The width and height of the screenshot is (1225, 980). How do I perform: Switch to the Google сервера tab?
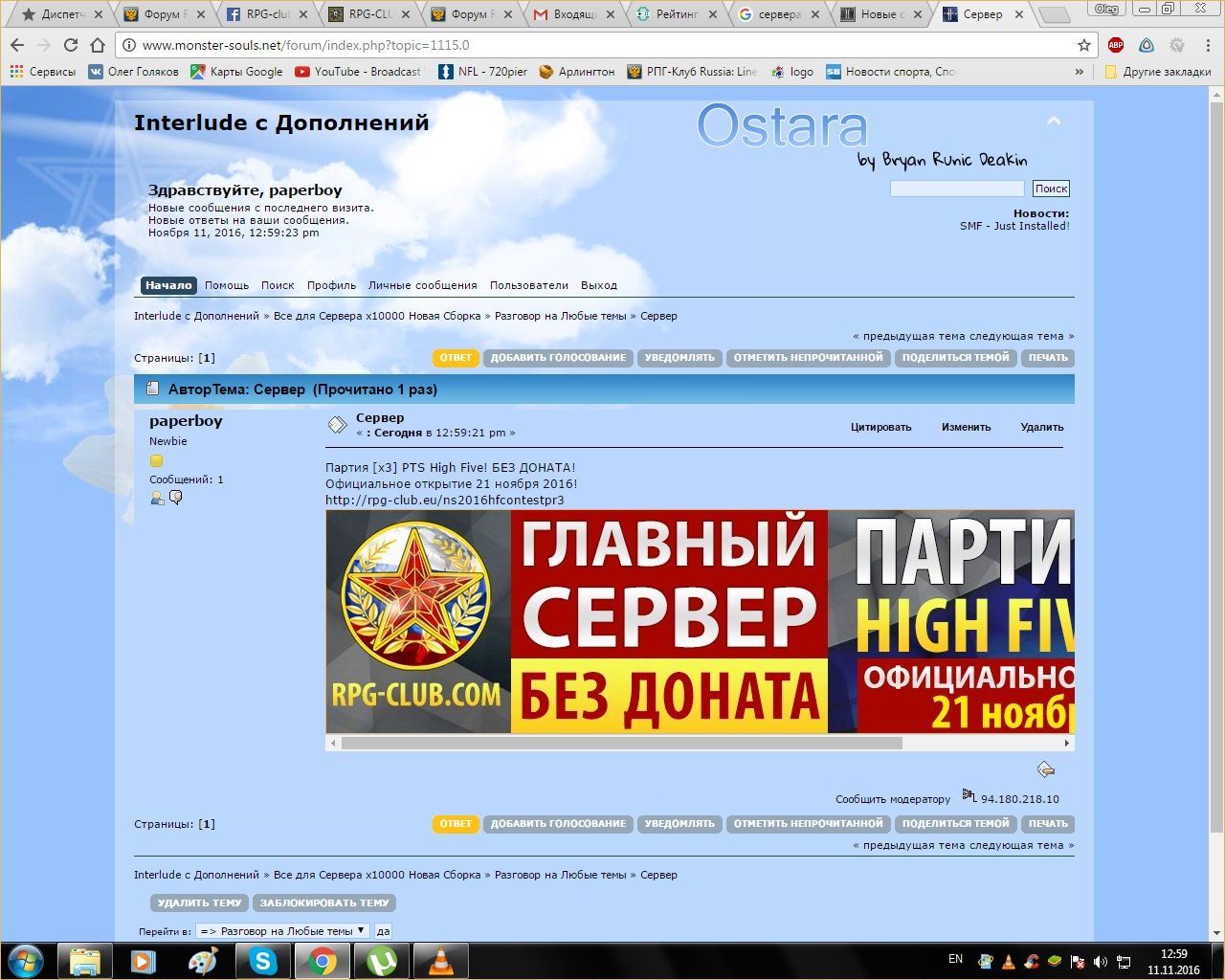click(780, 14)
